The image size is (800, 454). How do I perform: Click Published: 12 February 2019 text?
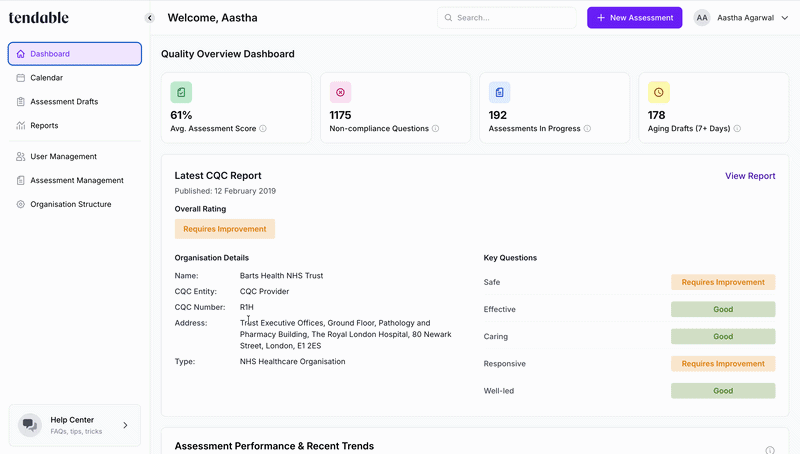[x=225, y=191]
